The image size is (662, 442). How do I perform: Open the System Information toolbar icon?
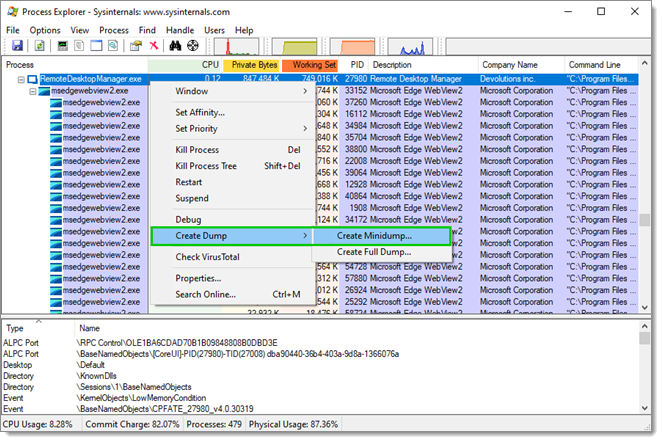62,46
